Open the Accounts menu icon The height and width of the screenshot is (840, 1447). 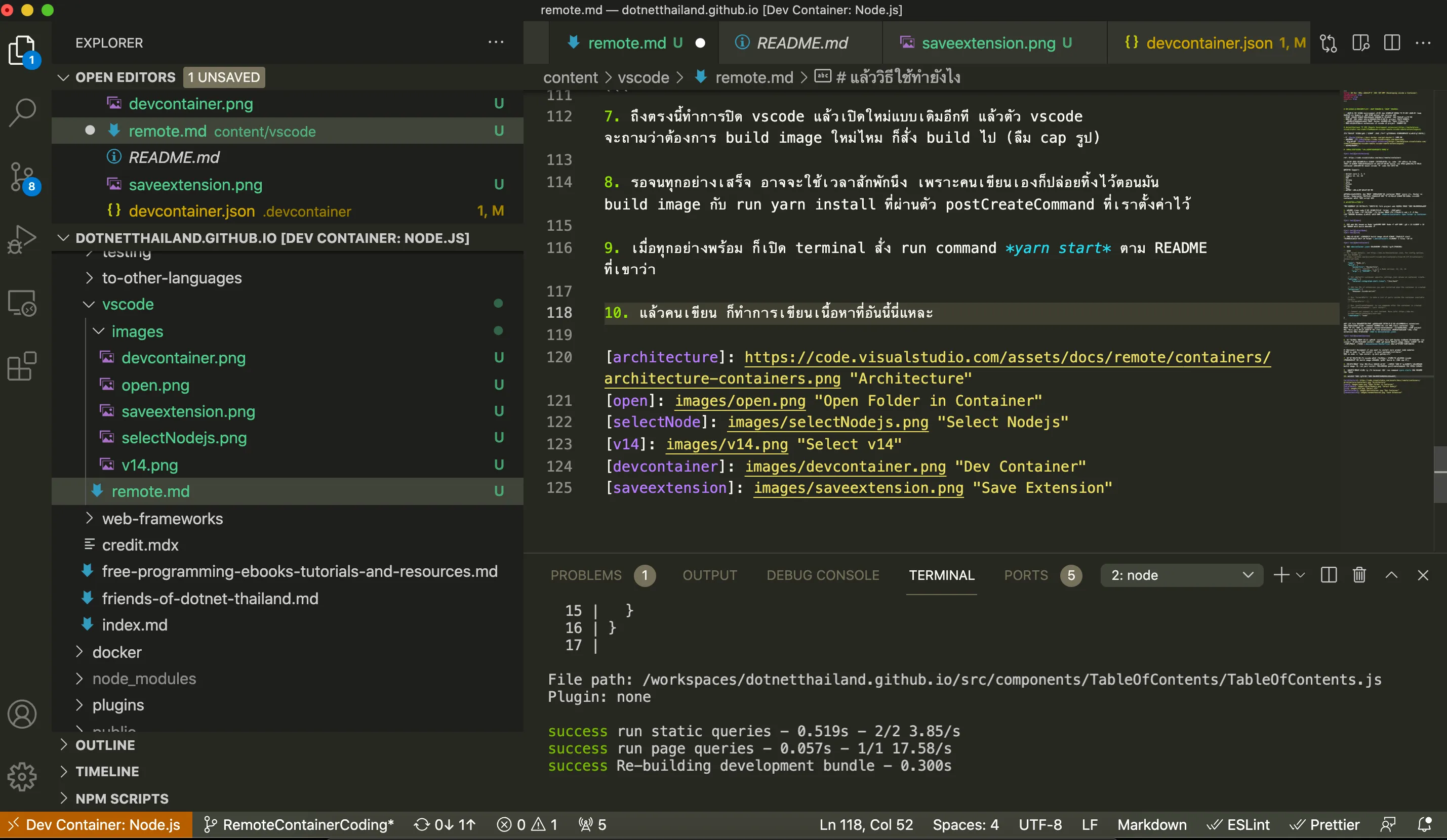click(x=22, y=714)
